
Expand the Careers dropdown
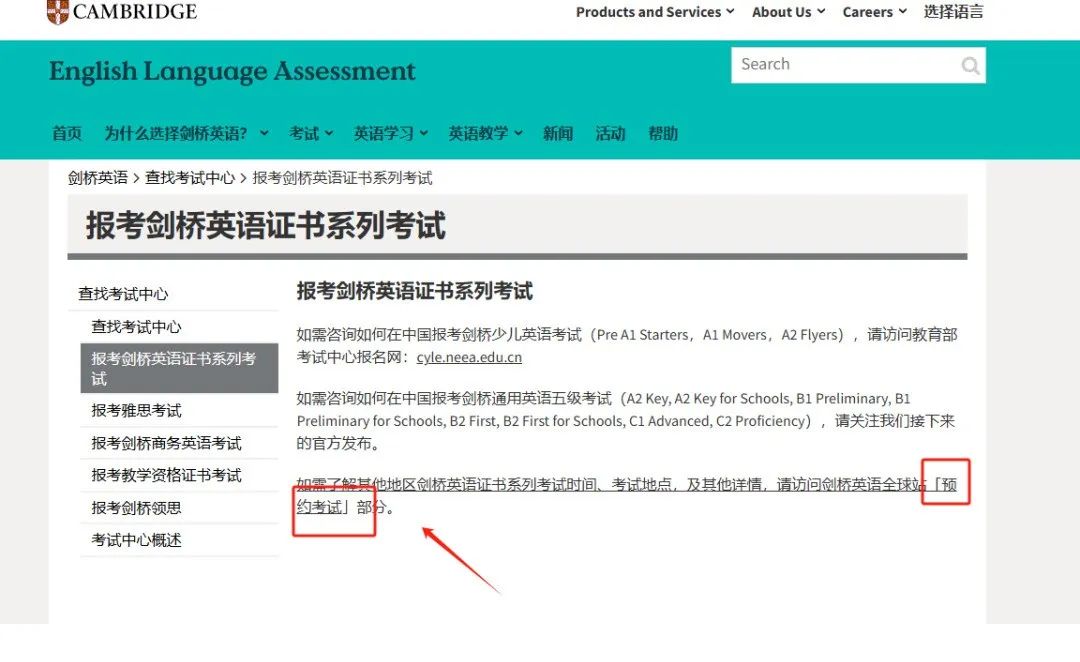point(874,12)
